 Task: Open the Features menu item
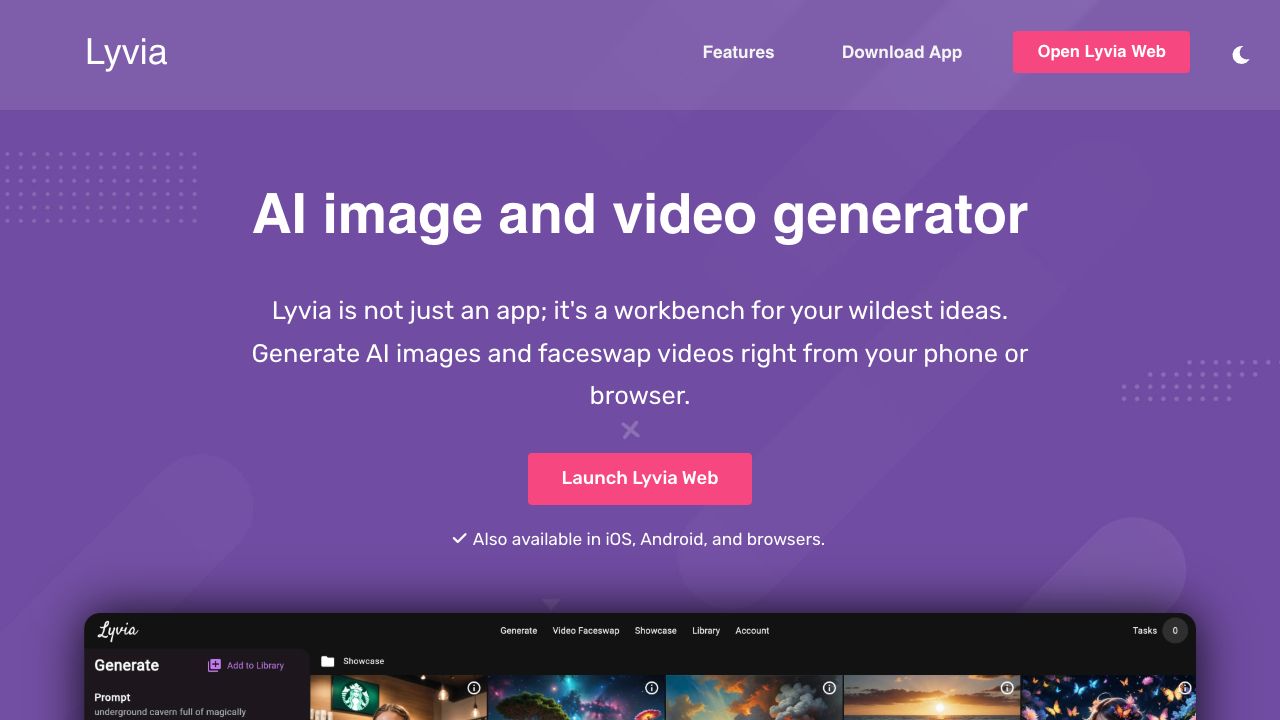tap(738, 52)
